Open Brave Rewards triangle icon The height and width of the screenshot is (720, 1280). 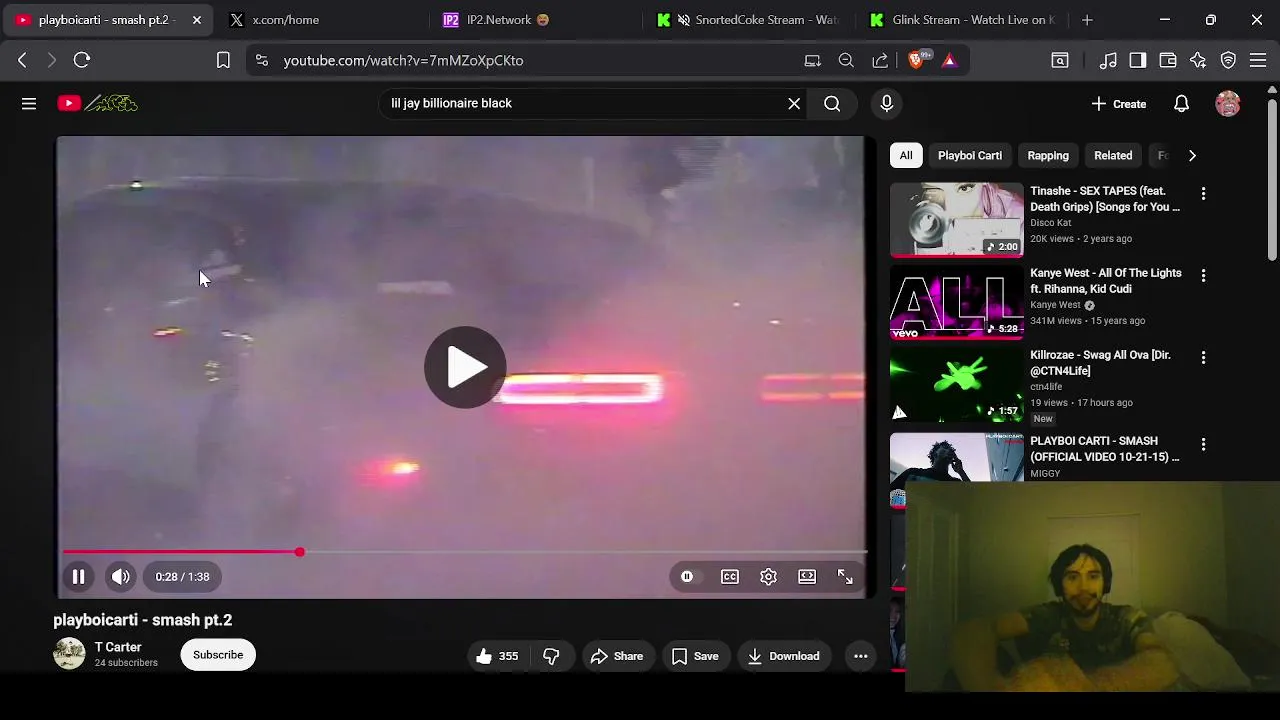(x=949, y=60)
